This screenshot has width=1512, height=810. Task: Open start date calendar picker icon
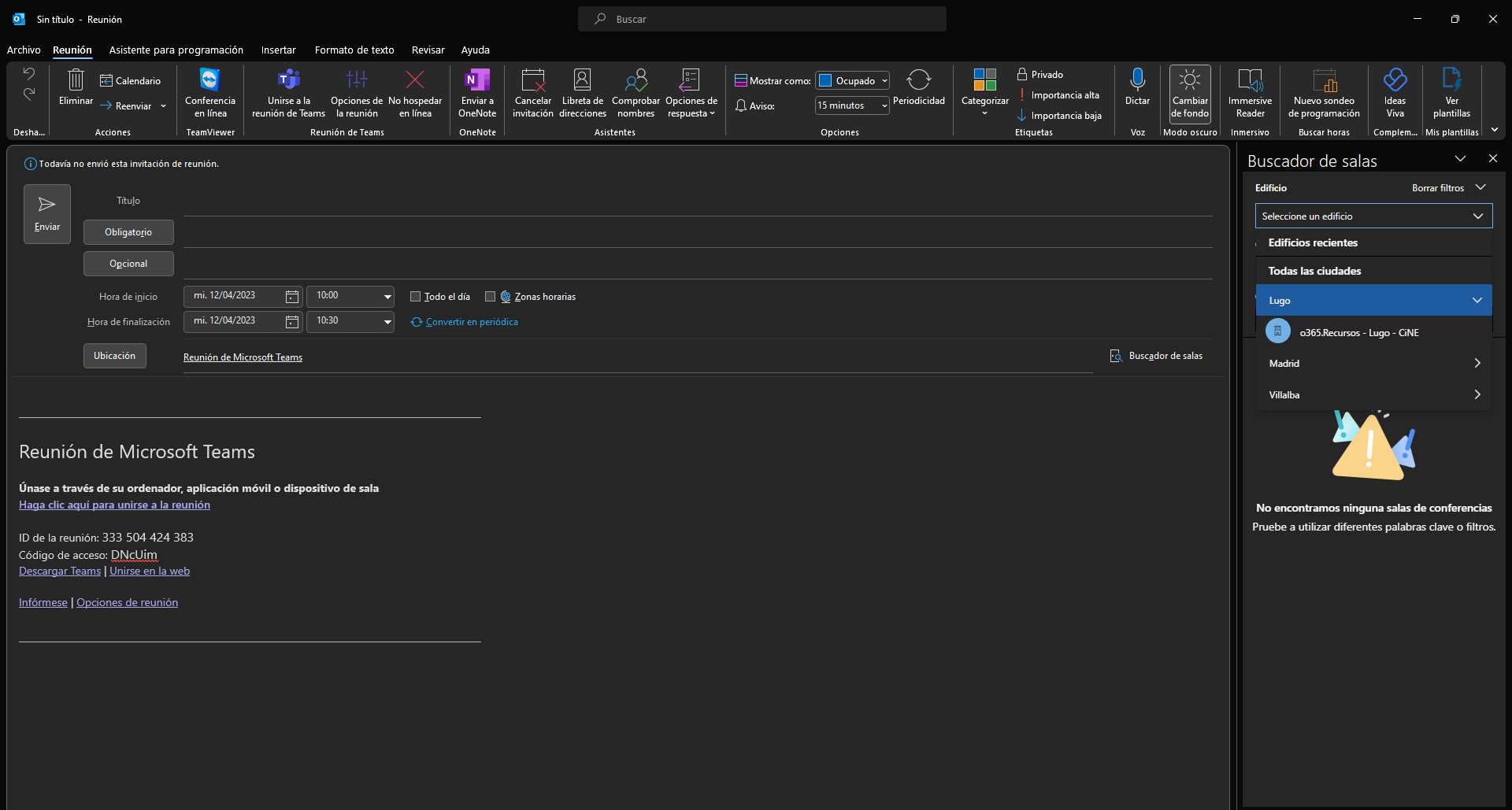pos(292,297)
